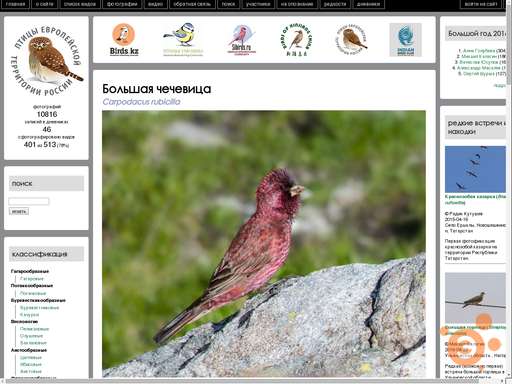This screenshot has width=512, height=384.
Task: Click the rare sightings panel header
Action: tap(475, 127)
